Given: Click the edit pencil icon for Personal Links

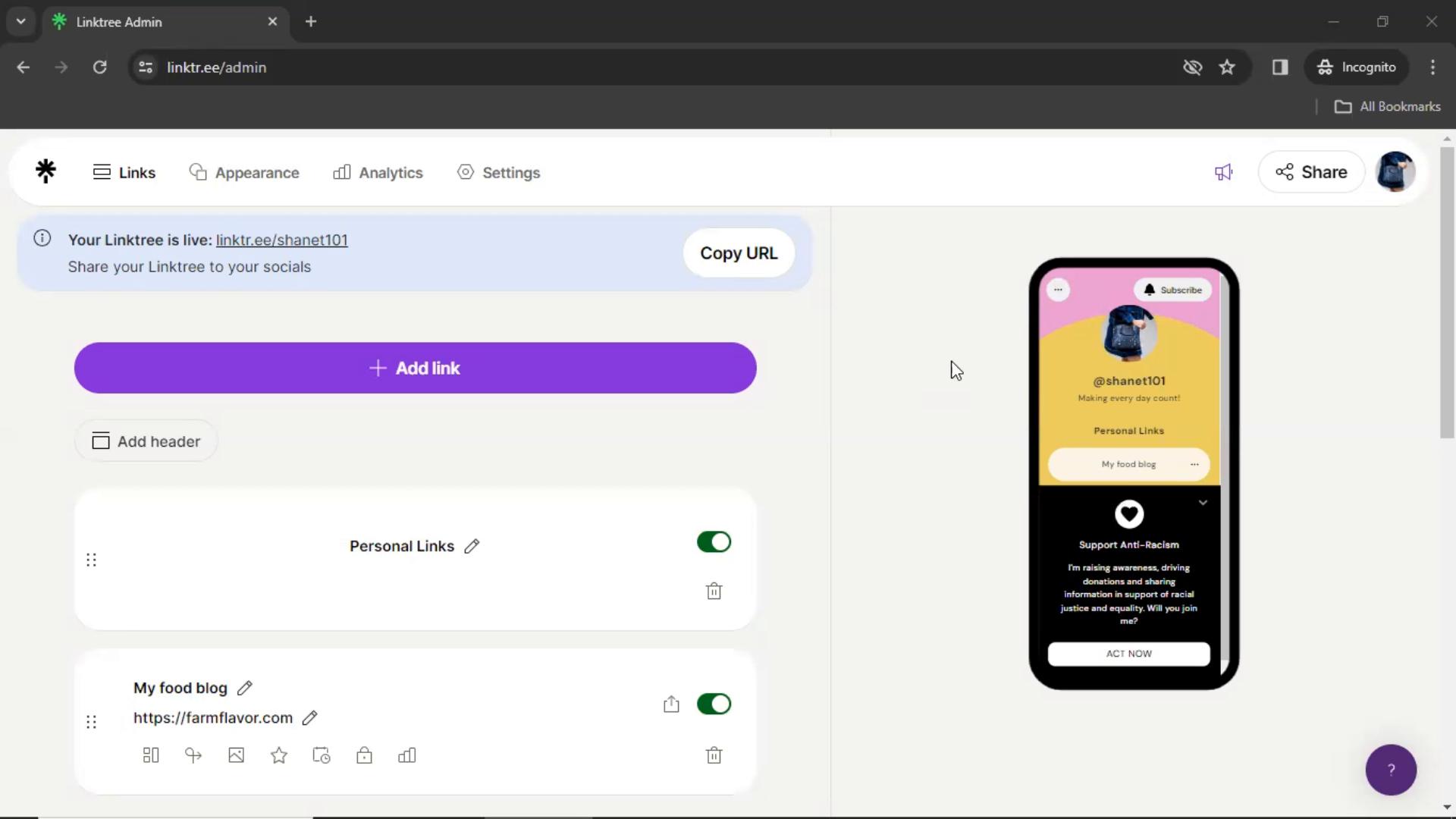Looking at the screenshot, I should [472, 546].
